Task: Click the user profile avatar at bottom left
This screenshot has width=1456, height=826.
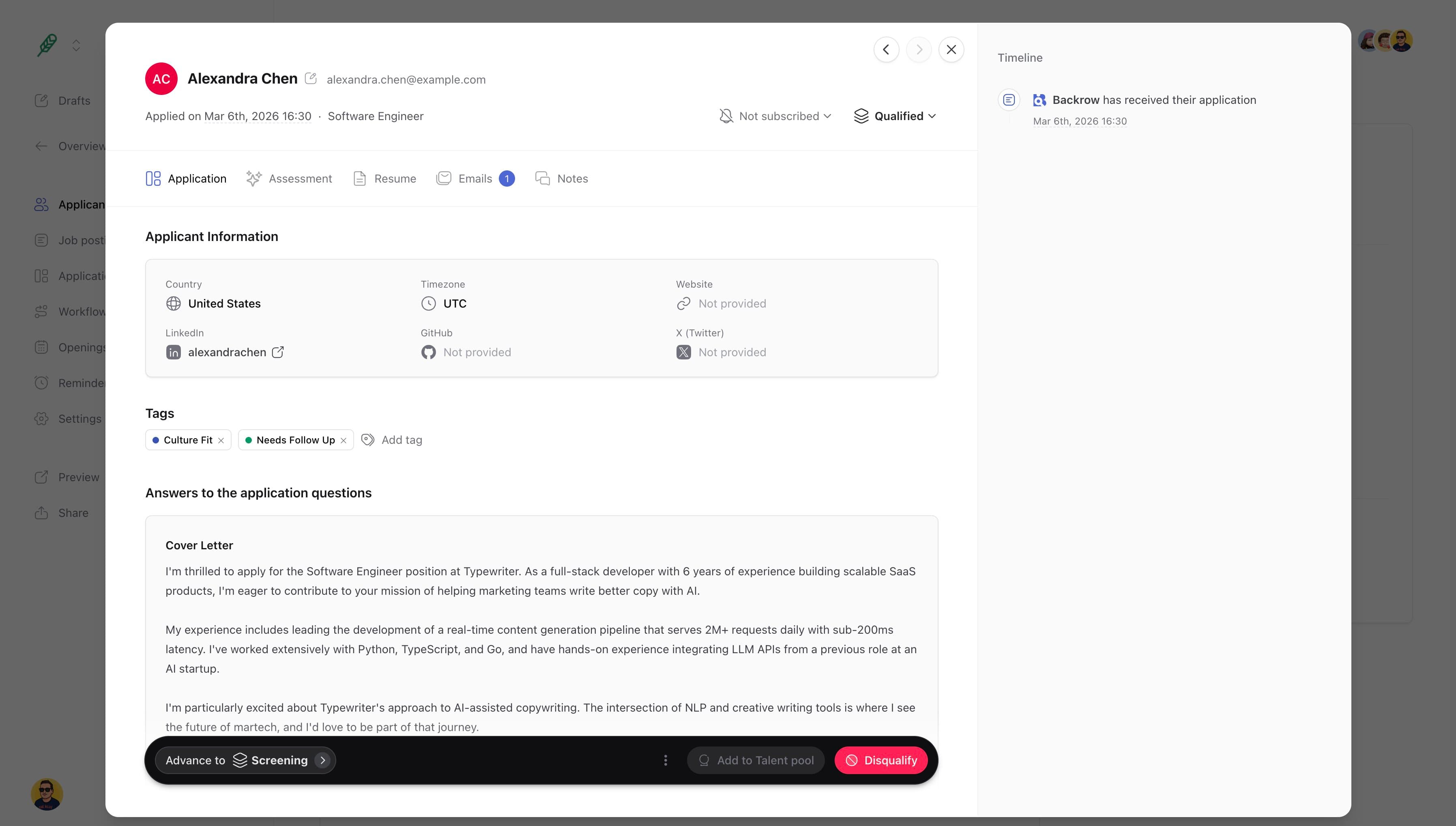Action: tap(47, 794)
